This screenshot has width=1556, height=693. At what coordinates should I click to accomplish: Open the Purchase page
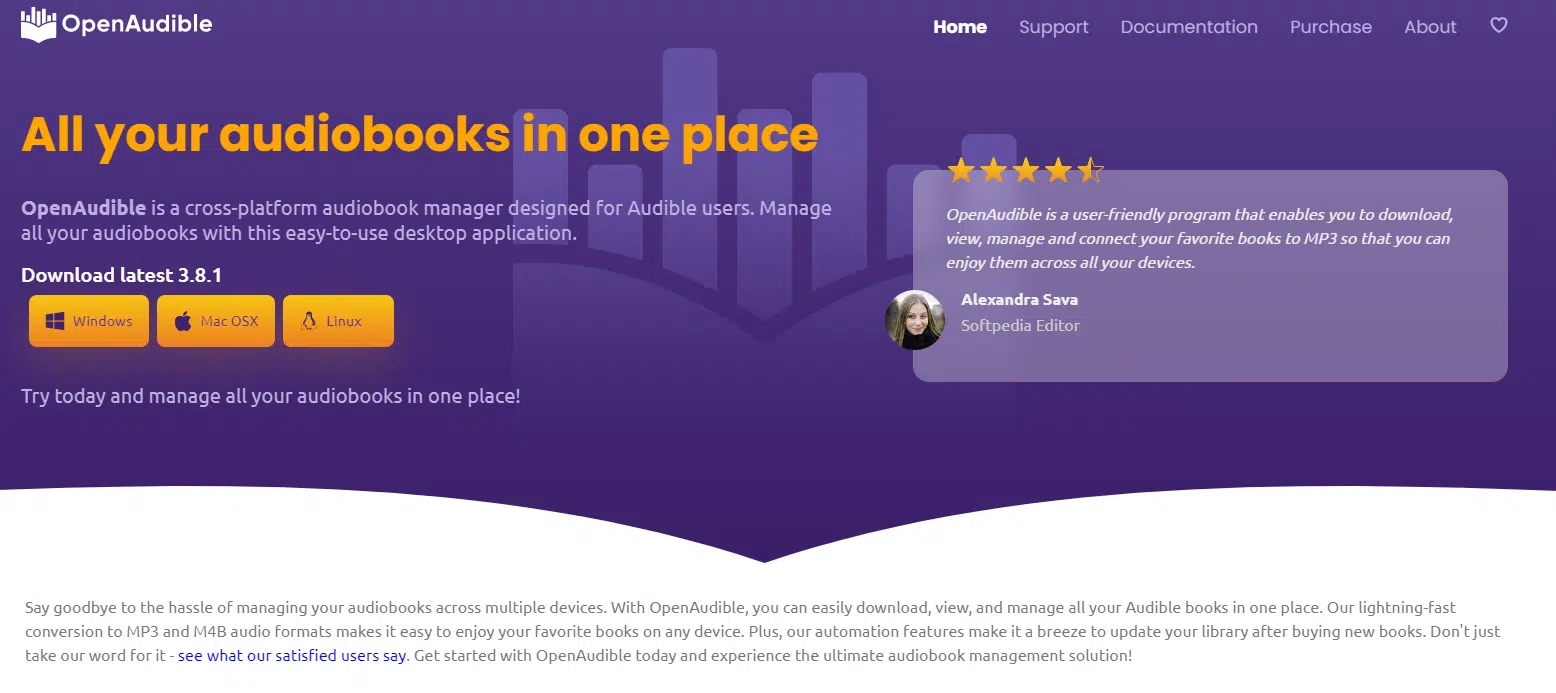coord(1330,27)
